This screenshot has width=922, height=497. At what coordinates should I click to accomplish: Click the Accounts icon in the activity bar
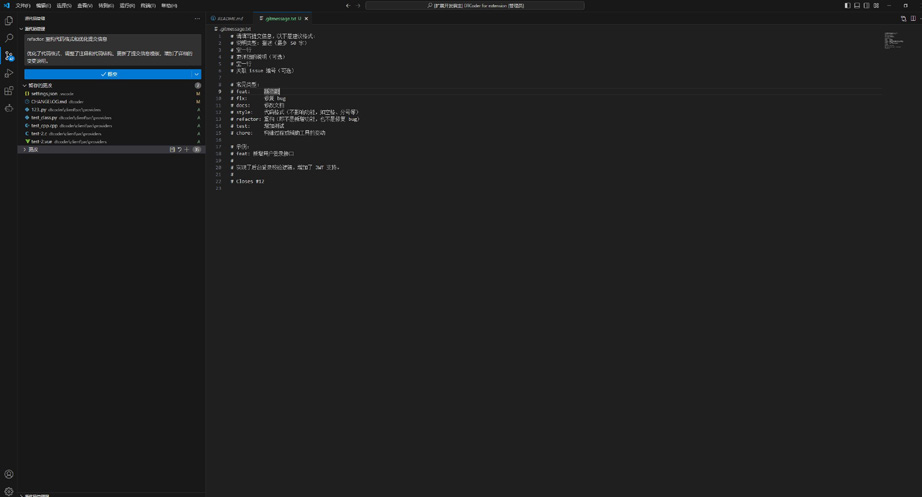(x=9, y=474)
